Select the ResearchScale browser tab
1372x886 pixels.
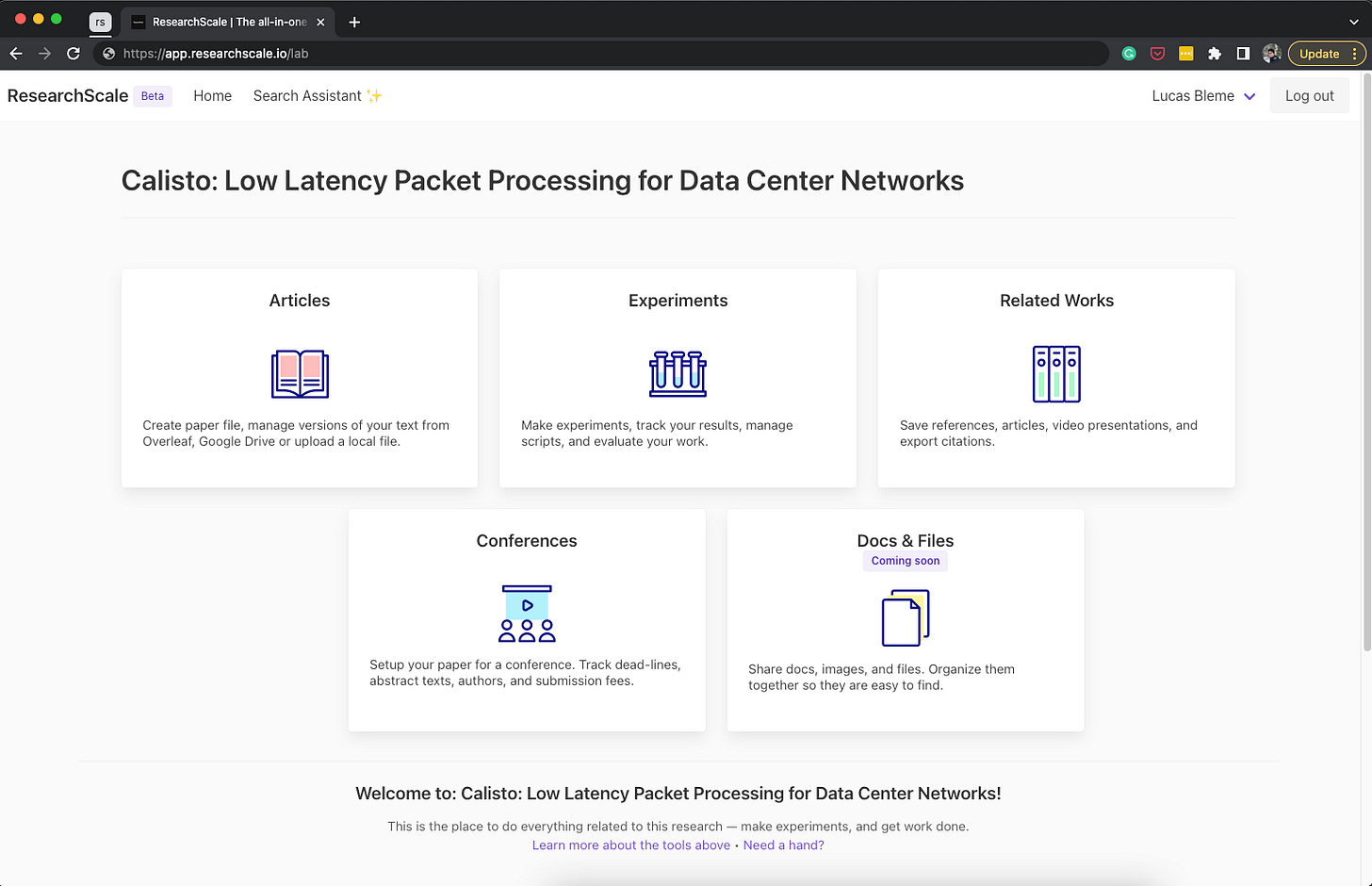[229, 22]
